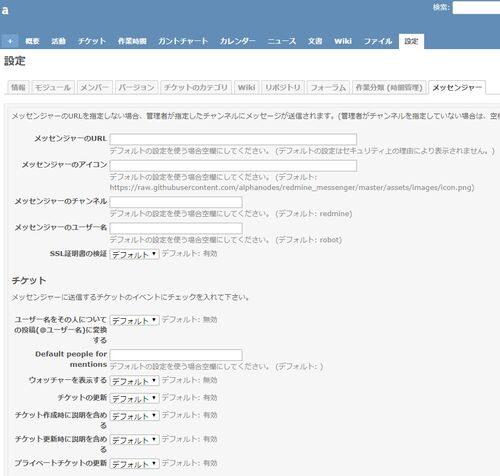Focus the メッセンジャーのユーザー名 input field

click(x=176, y=228)
